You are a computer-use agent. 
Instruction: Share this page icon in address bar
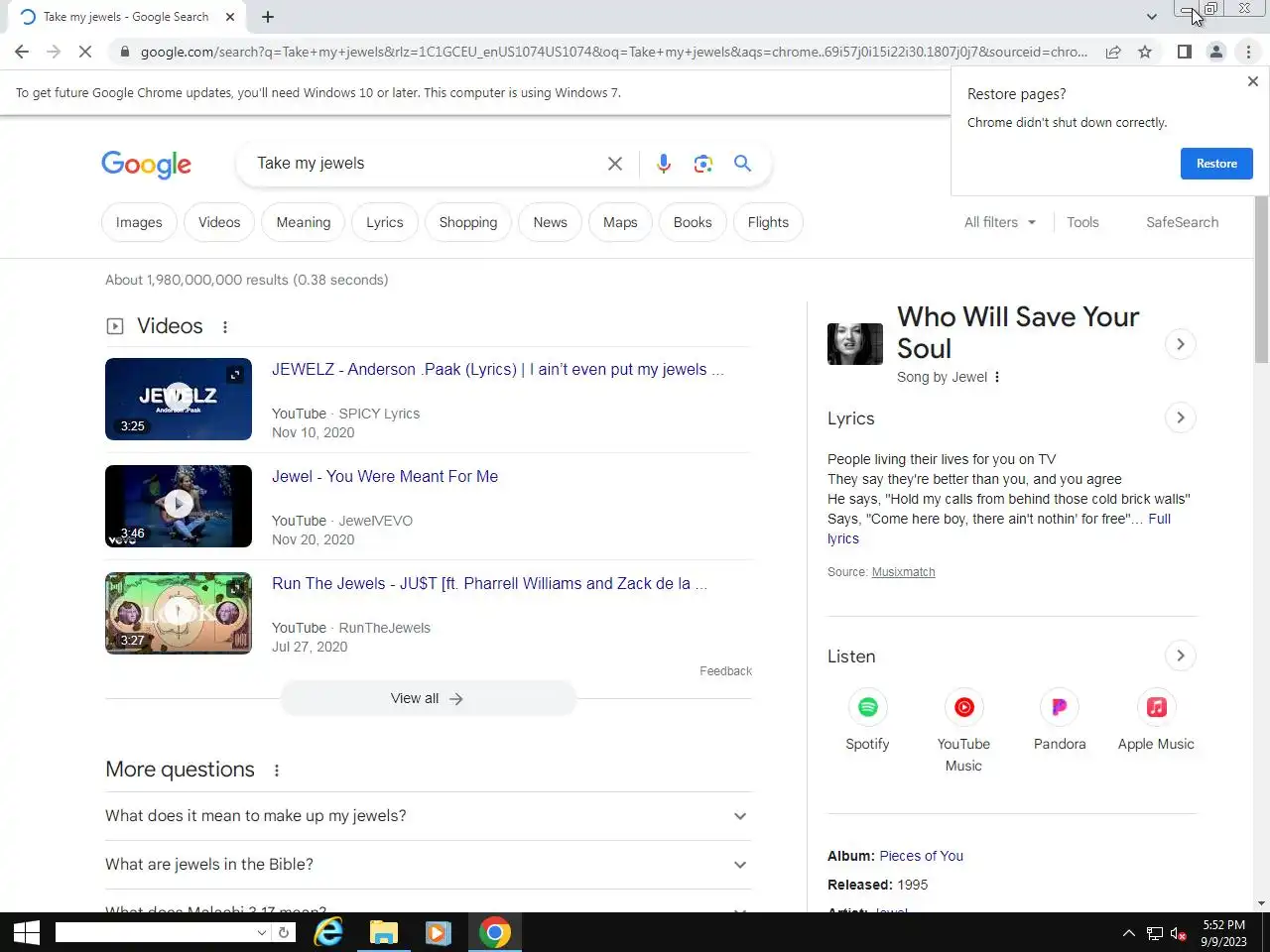[1113, 52]
